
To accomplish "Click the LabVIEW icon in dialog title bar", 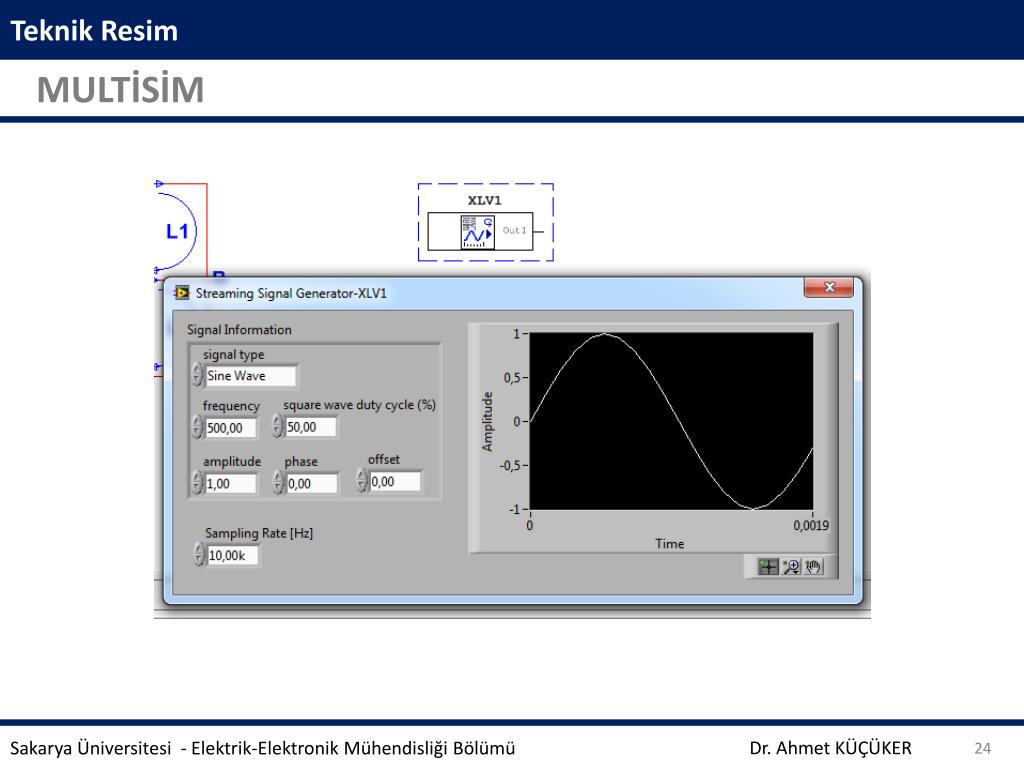I will click(x=182, y=293).
